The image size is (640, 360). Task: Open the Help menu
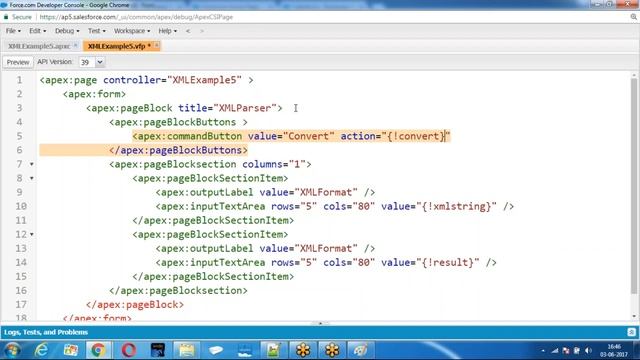click(x=167, y=31)
